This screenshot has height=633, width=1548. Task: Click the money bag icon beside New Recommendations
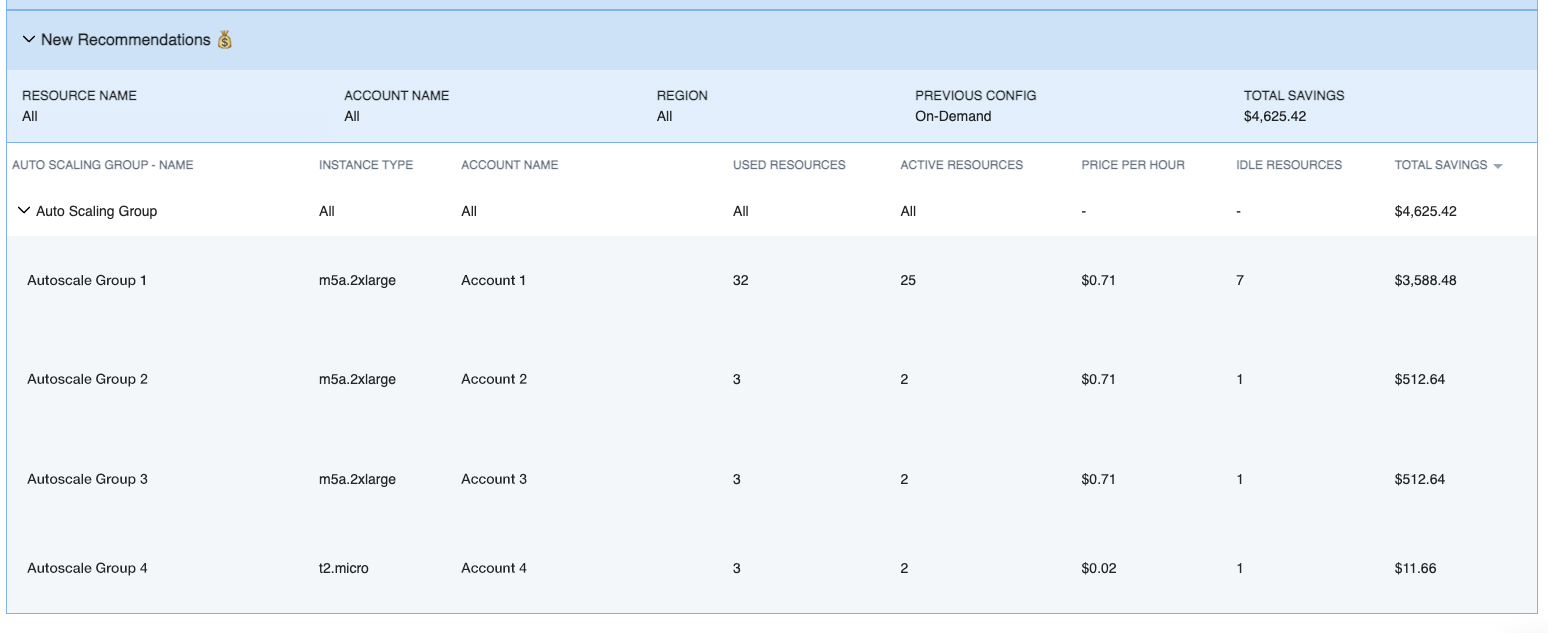pos(224,40)
